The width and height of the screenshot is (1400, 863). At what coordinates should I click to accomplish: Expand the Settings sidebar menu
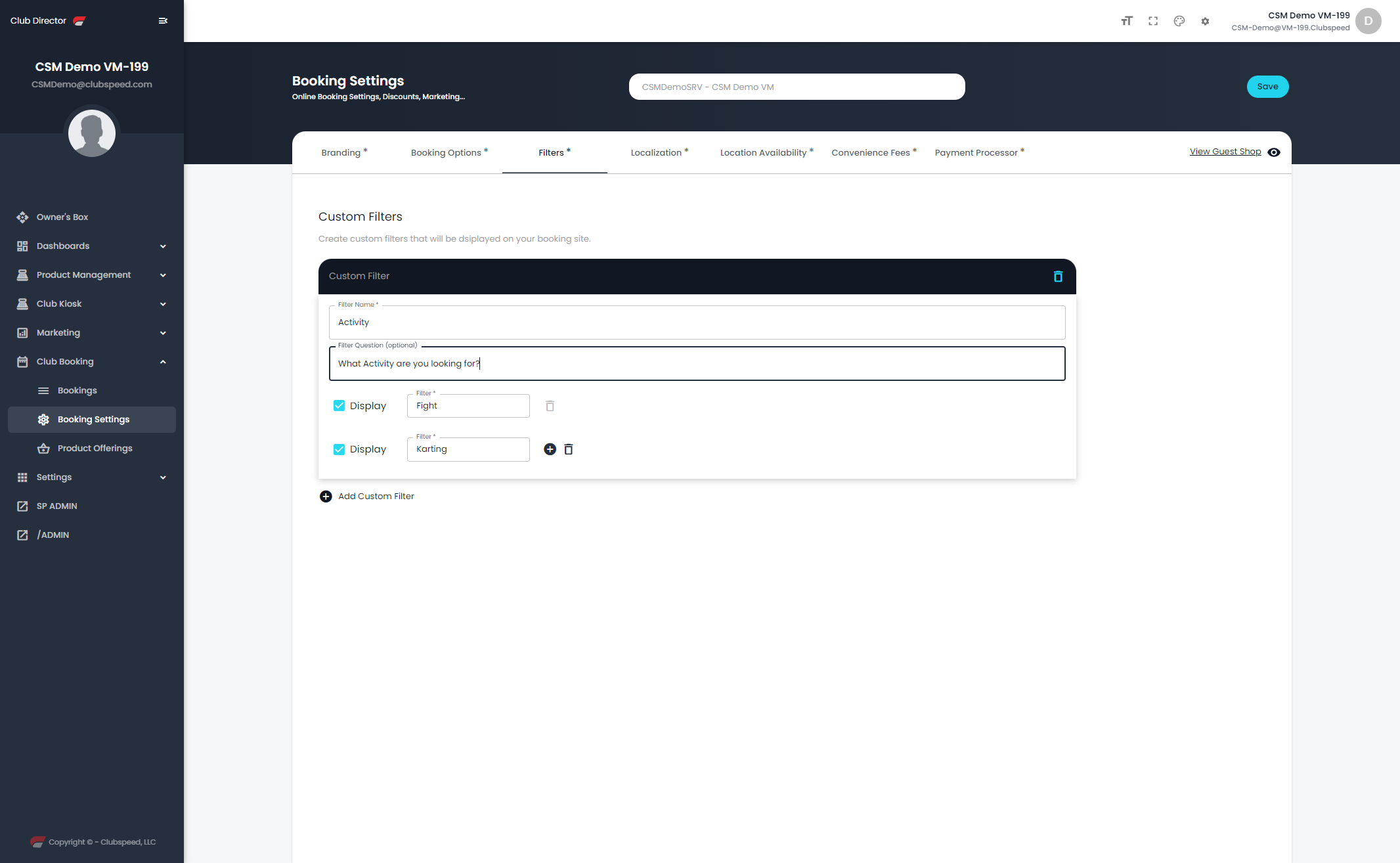tap(92, 477)
